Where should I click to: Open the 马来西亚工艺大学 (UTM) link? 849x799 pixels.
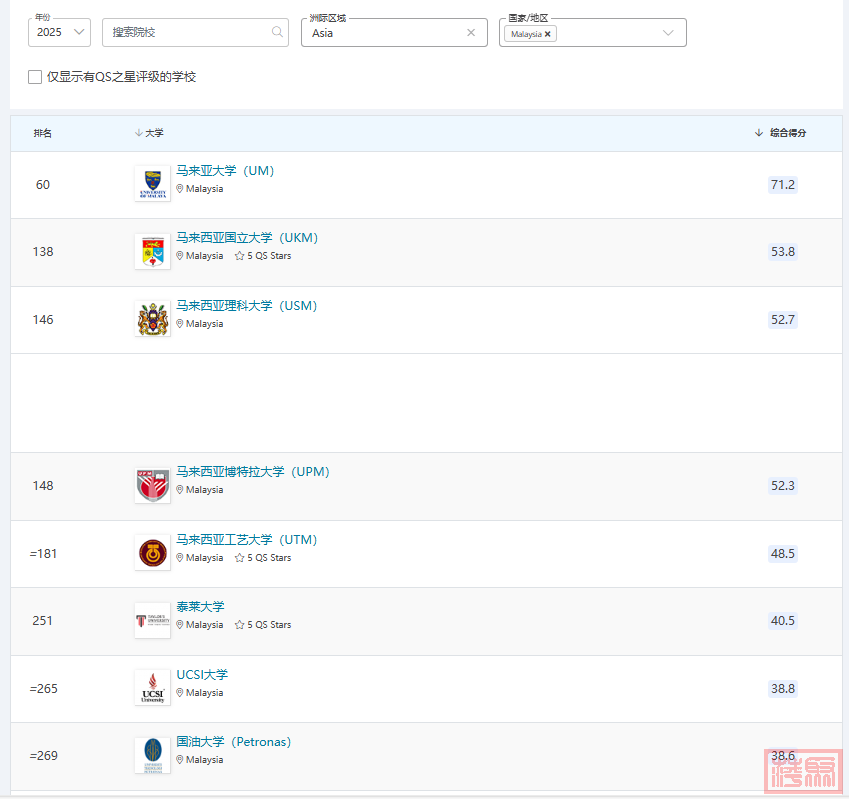coord(247,540)
